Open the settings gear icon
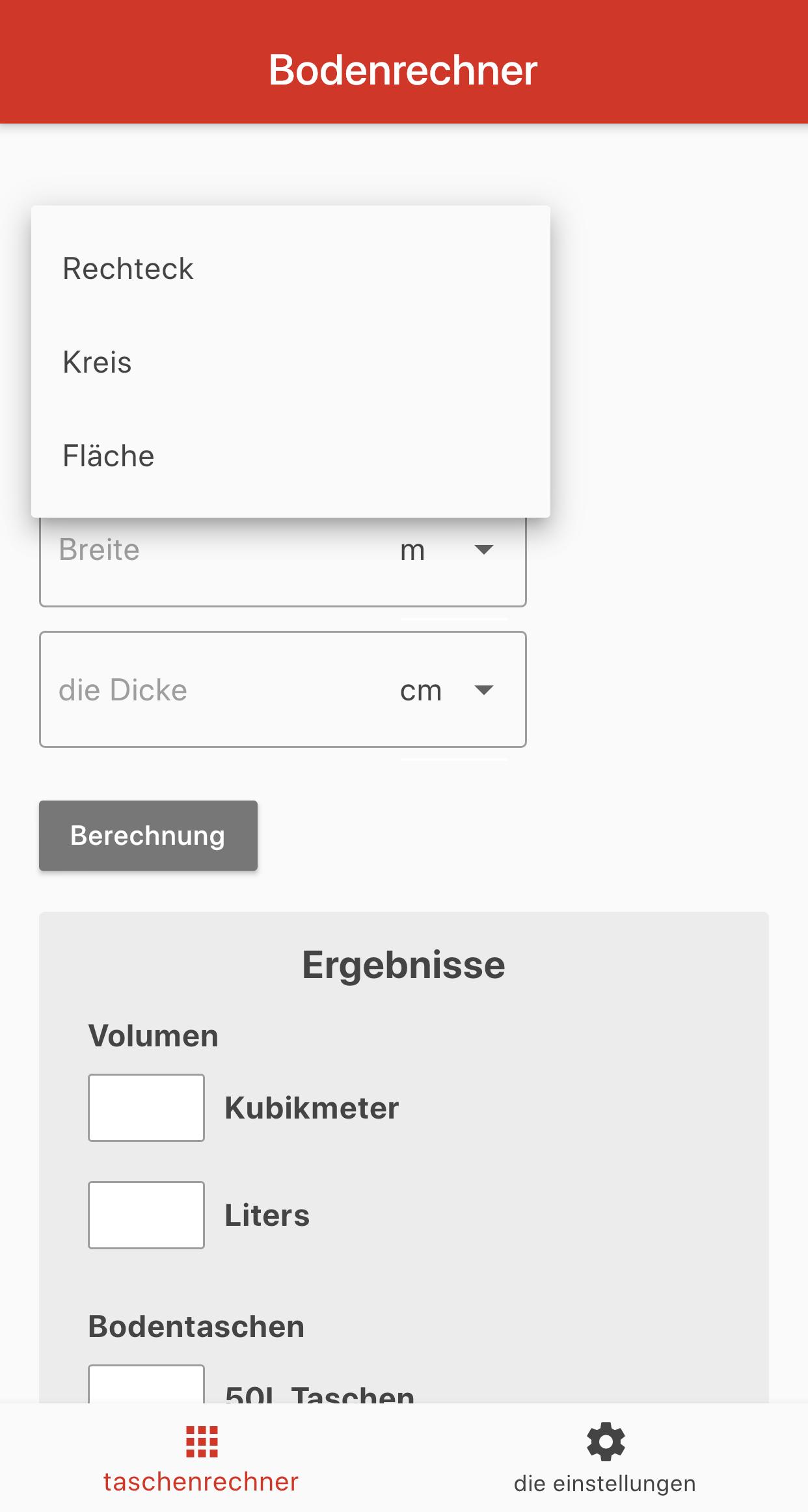Screen dimensions: 808x1512 coord(606,1442)
